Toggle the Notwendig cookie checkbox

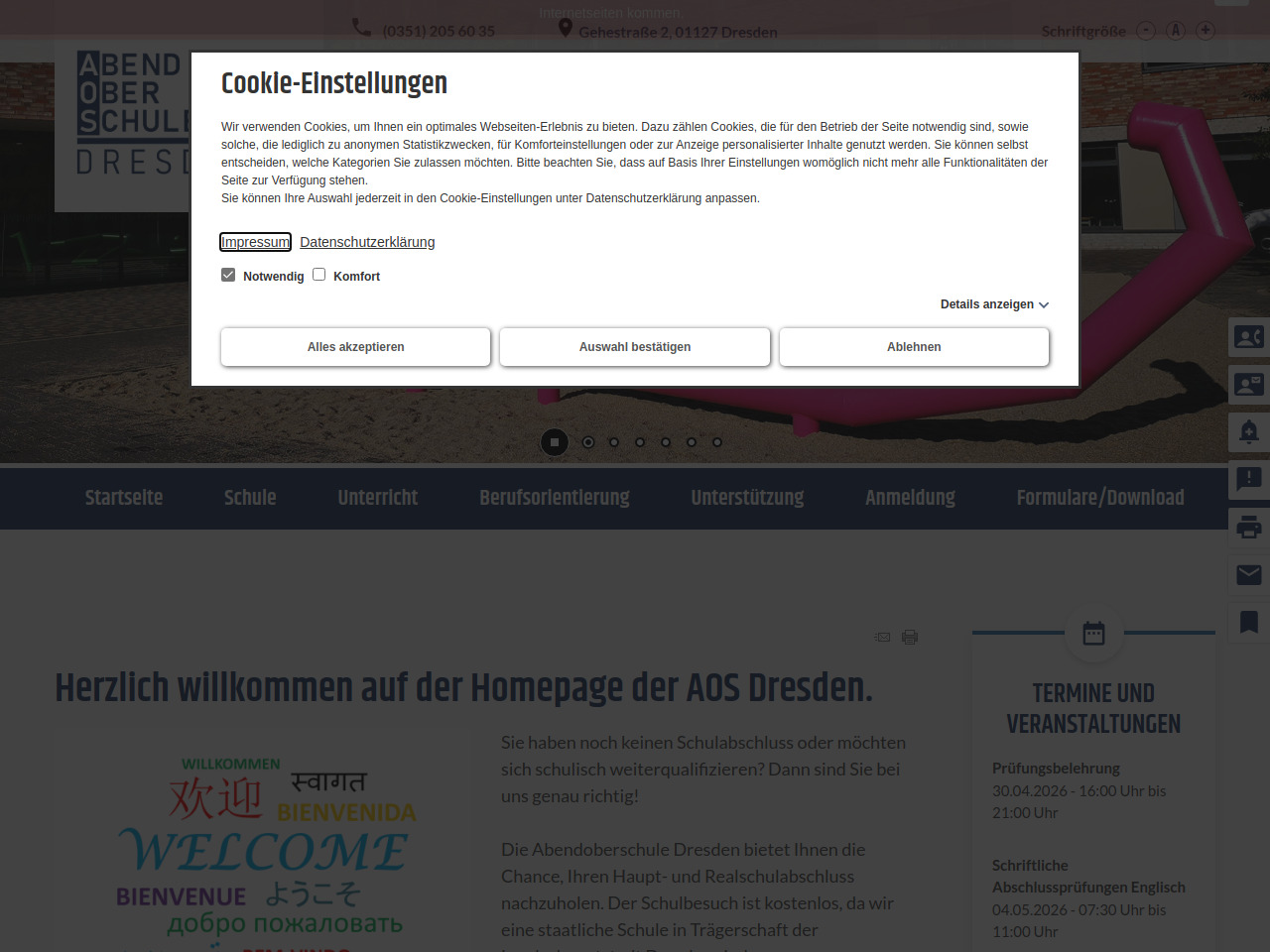228,275
